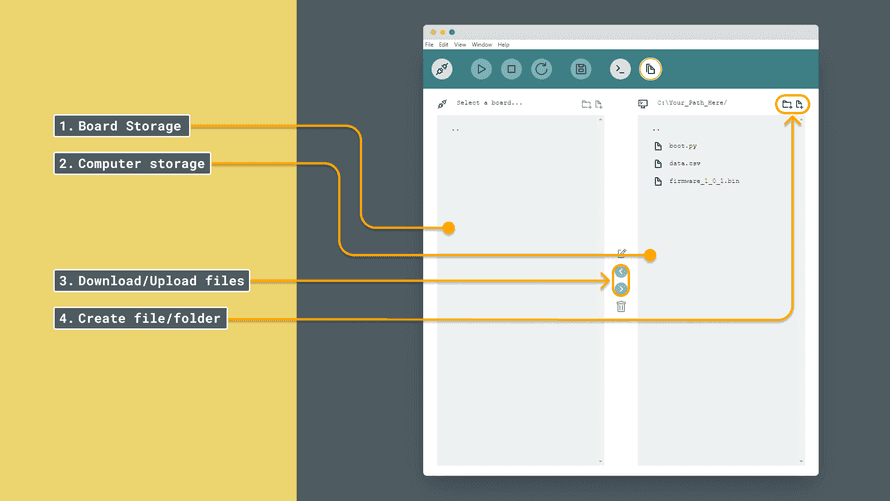
Task: Create new file in computer storage
Action: click(799, 104)
